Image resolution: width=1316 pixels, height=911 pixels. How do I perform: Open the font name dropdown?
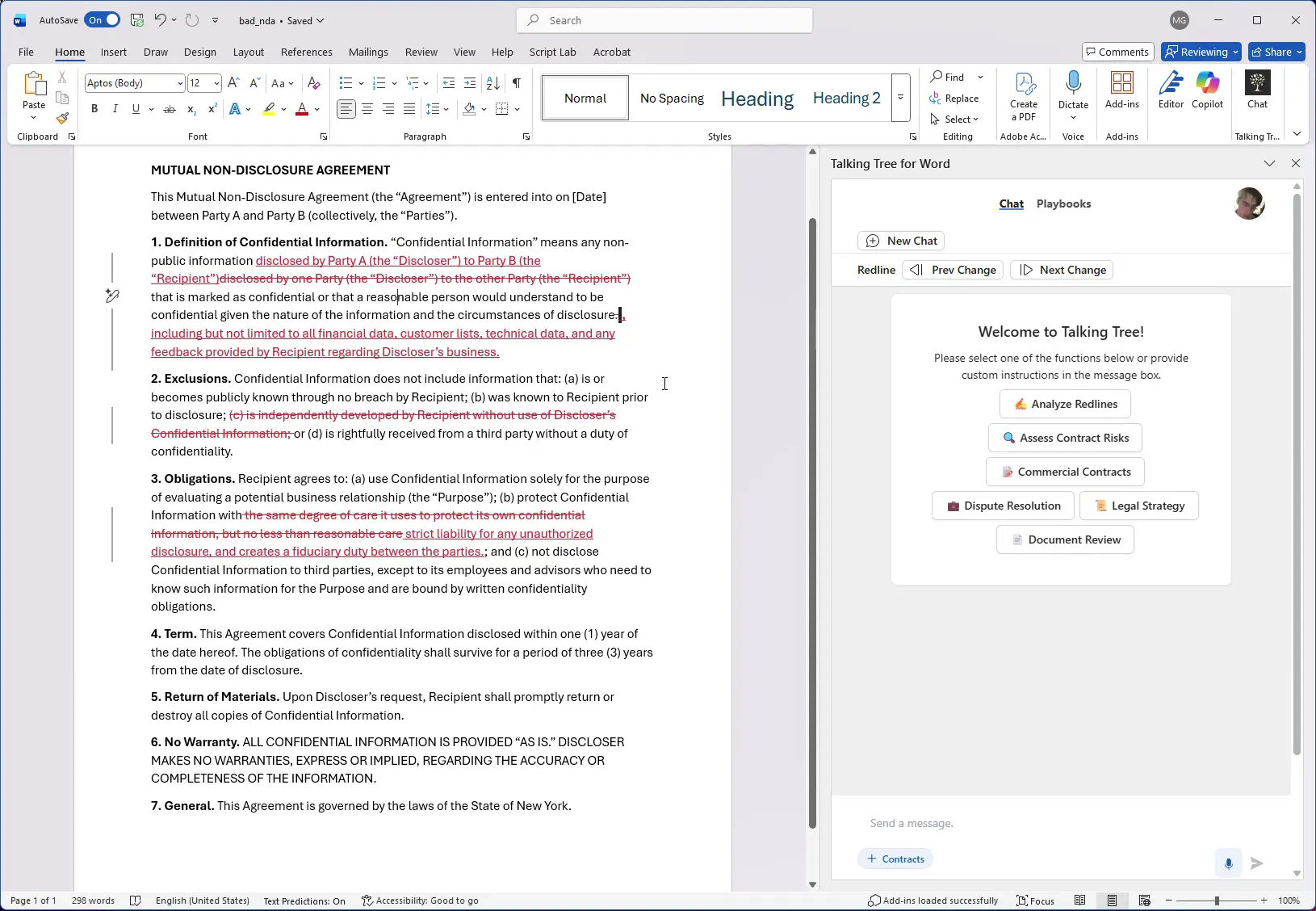coord(180,83)
